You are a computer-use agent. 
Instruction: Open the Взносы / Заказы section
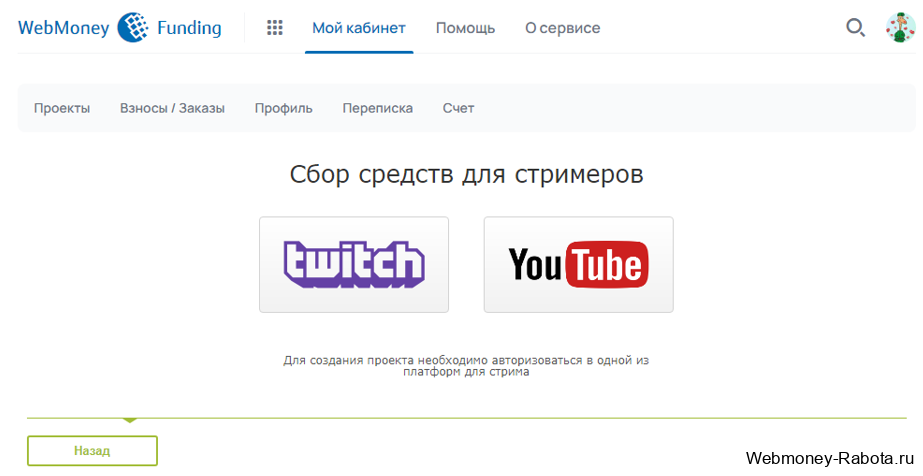[x=172, y=108]
